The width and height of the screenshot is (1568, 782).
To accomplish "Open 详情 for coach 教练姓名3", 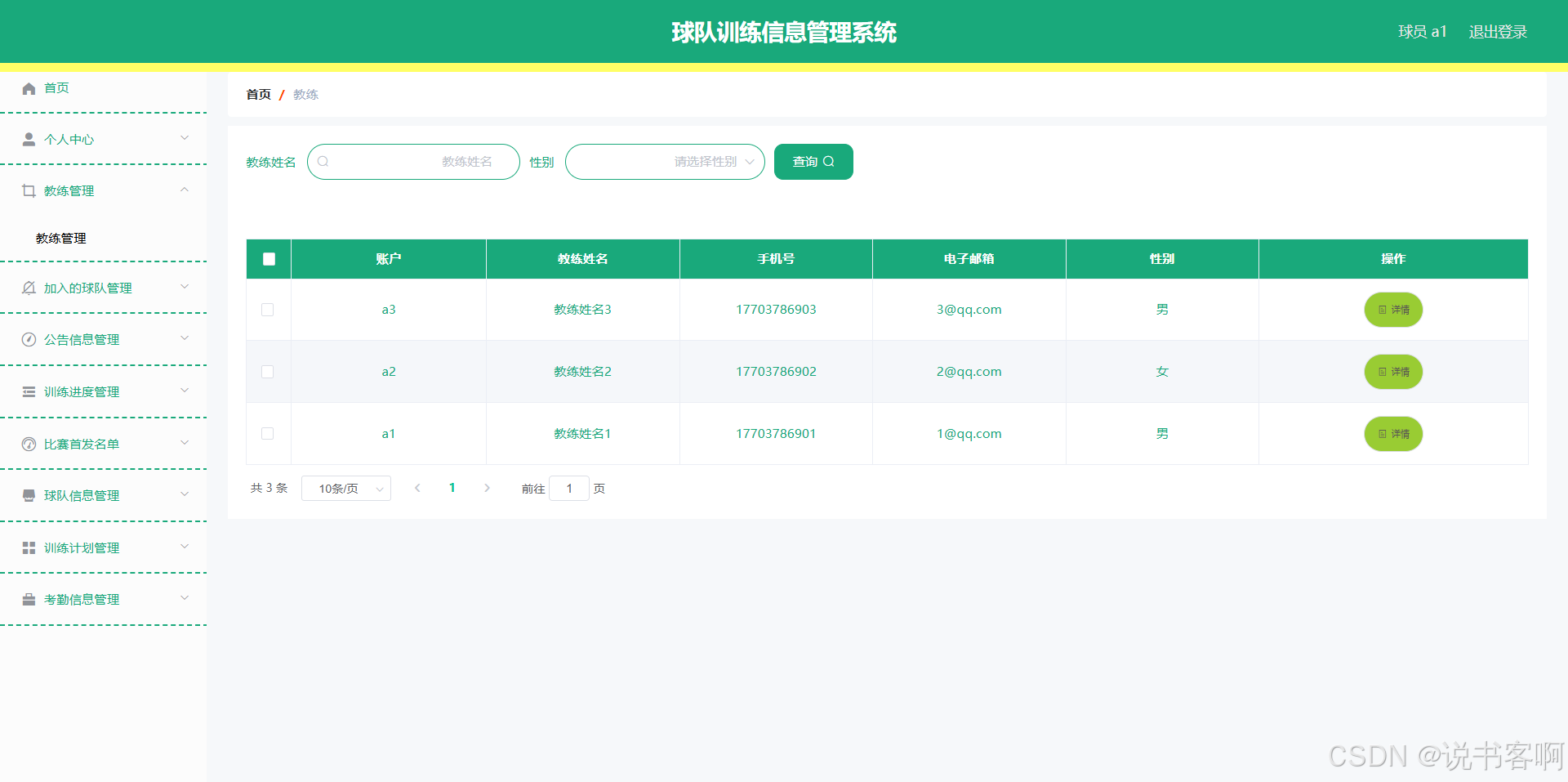I will (x=1393, y=310).
